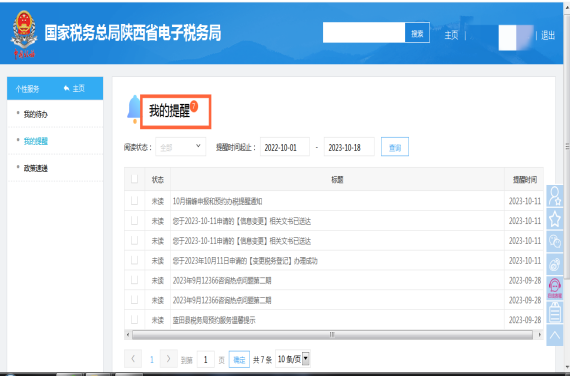
Task: Click the header search input box
Action: [364, 32]
